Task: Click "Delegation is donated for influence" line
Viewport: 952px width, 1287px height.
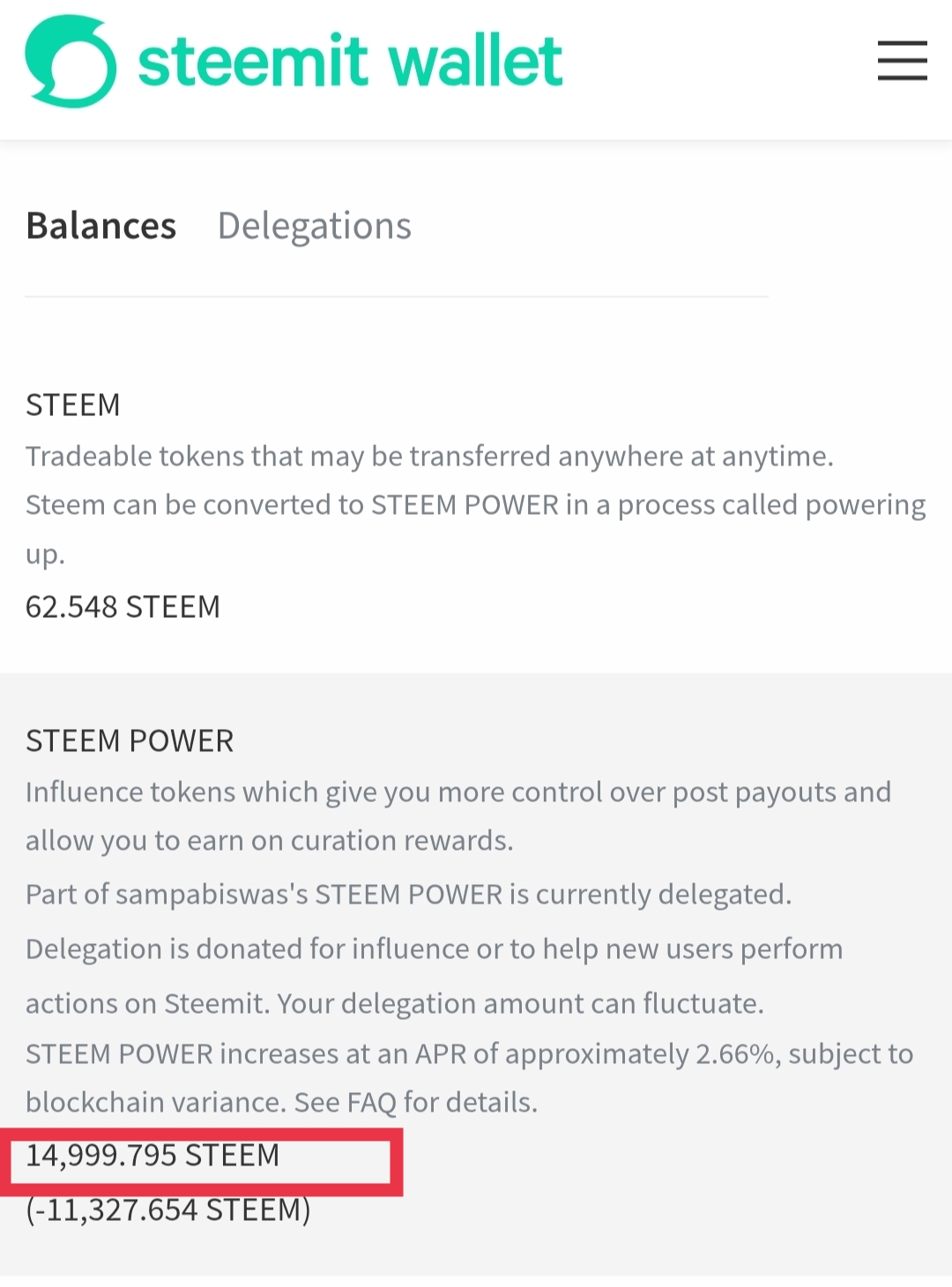Action: click(x=434, y=949)
